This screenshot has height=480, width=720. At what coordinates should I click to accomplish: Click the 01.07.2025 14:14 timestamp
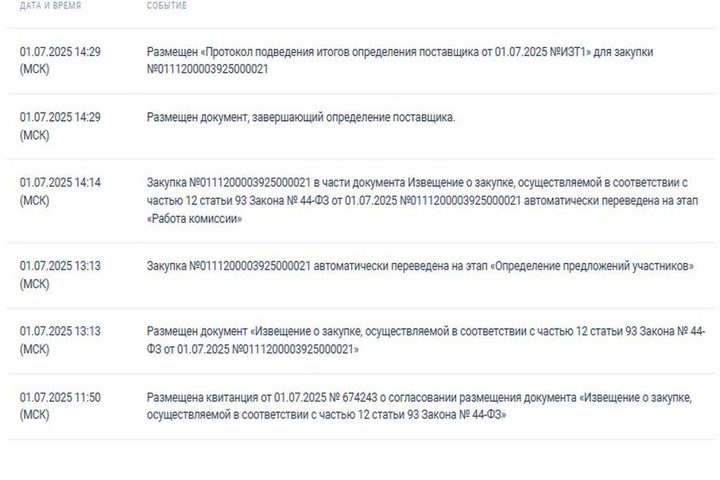click(60, 182)
